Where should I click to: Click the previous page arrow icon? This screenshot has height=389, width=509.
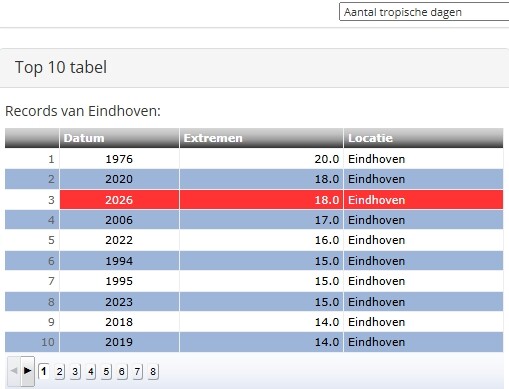tap(14, 371)
